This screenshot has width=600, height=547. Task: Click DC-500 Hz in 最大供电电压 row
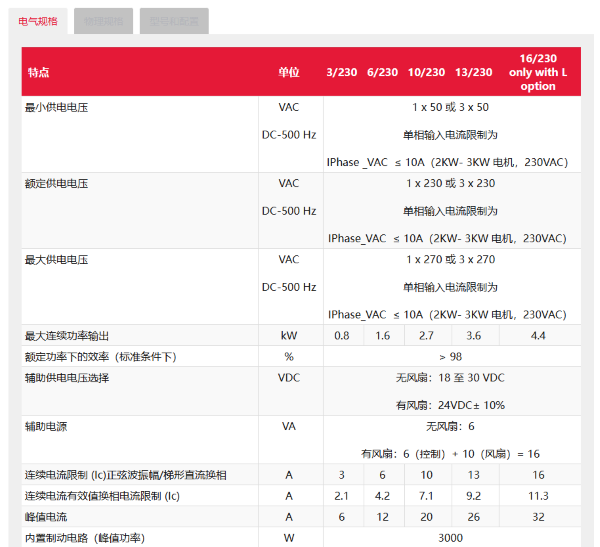click(289, 287)
